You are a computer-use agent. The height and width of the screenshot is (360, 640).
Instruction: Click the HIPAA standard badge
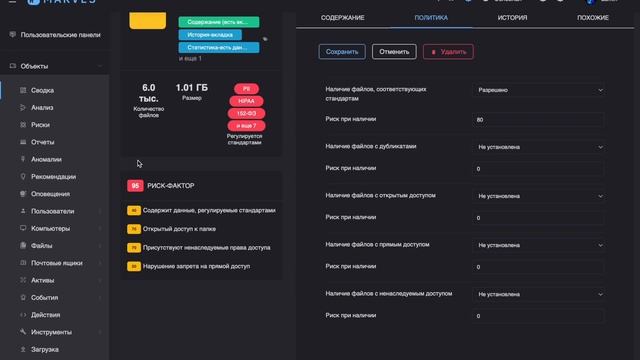(247, 101)
